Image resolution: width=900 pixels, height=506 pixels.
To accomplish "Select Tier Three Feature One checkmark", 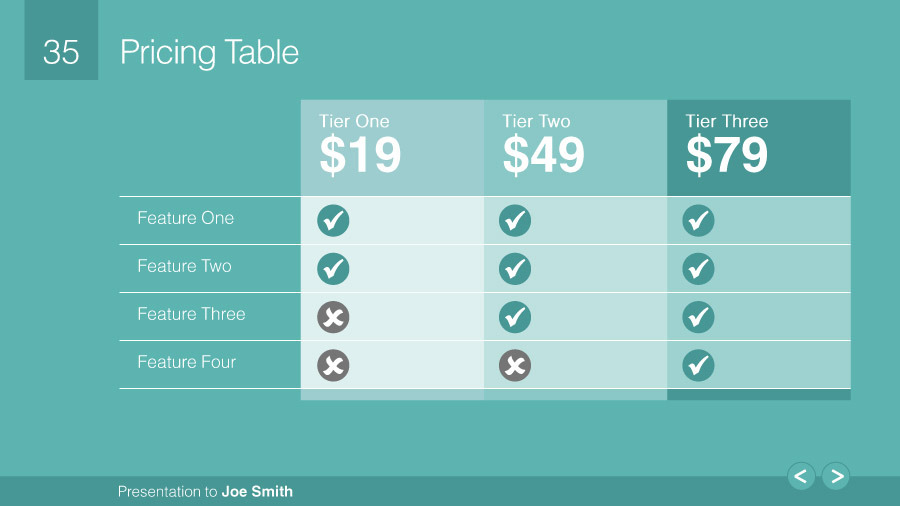I will (x=698, y=220).
